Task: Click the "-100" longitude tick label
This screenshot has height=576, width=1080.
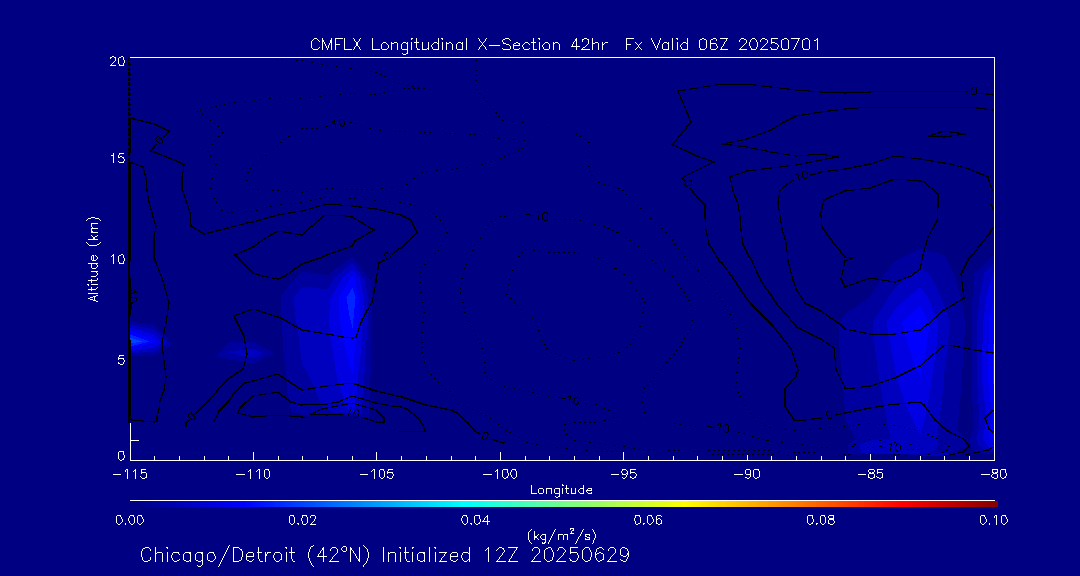Action: (x=500, y=475)
